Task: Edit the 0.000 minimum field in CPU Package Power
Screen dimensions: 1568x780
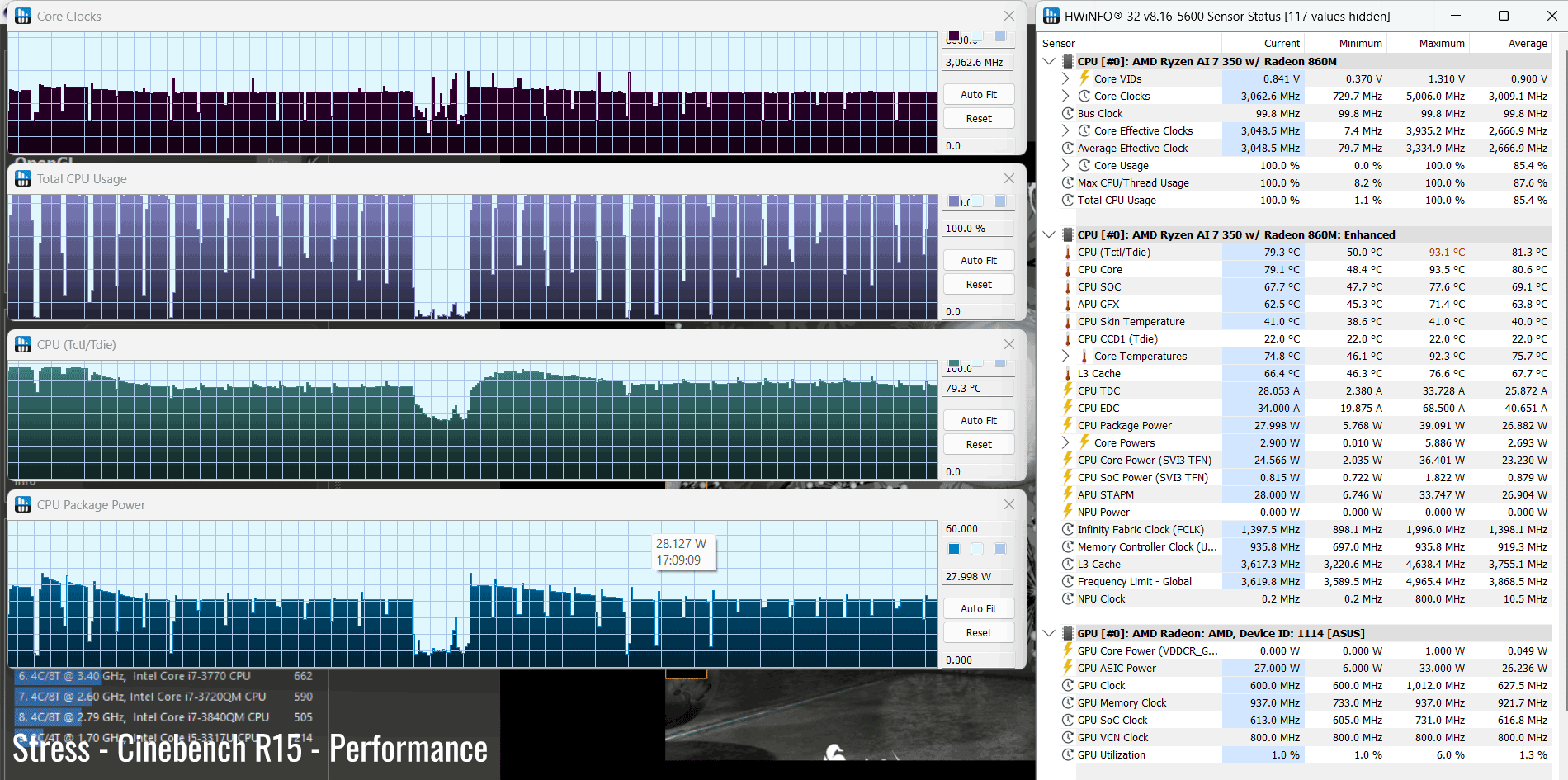Action: (x=979, y=659)
